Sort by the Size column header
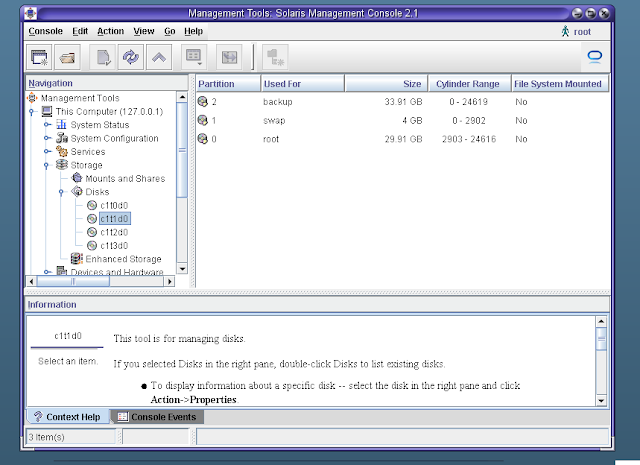The width and height of the screenshot is (640, 465). 386,84
